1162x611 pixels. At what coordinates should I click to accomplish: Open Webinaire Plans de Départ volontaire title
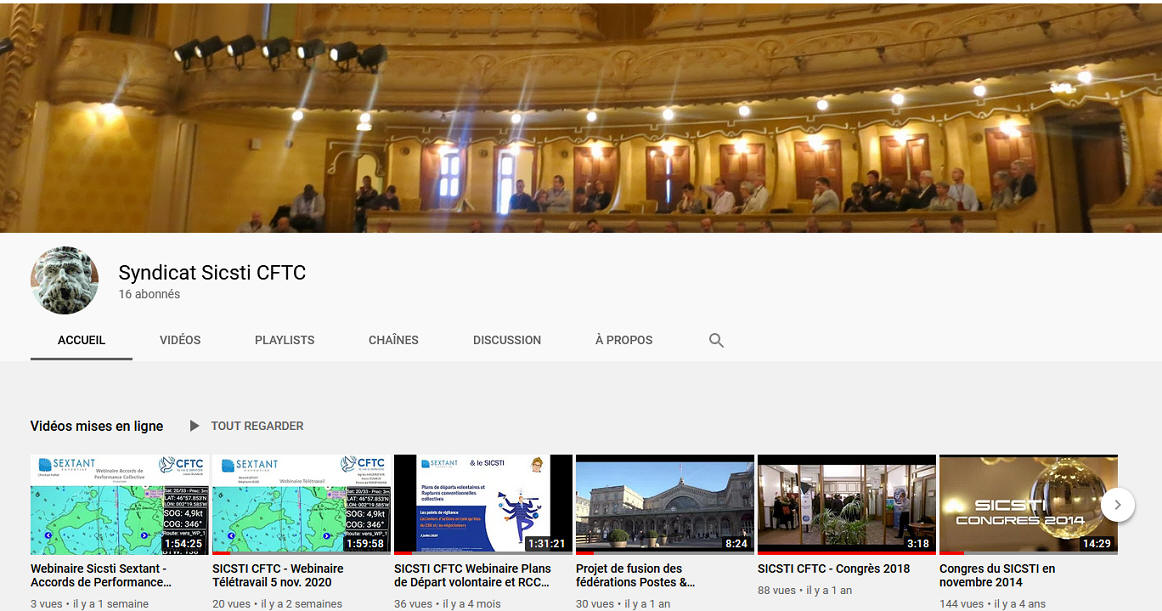473,575
